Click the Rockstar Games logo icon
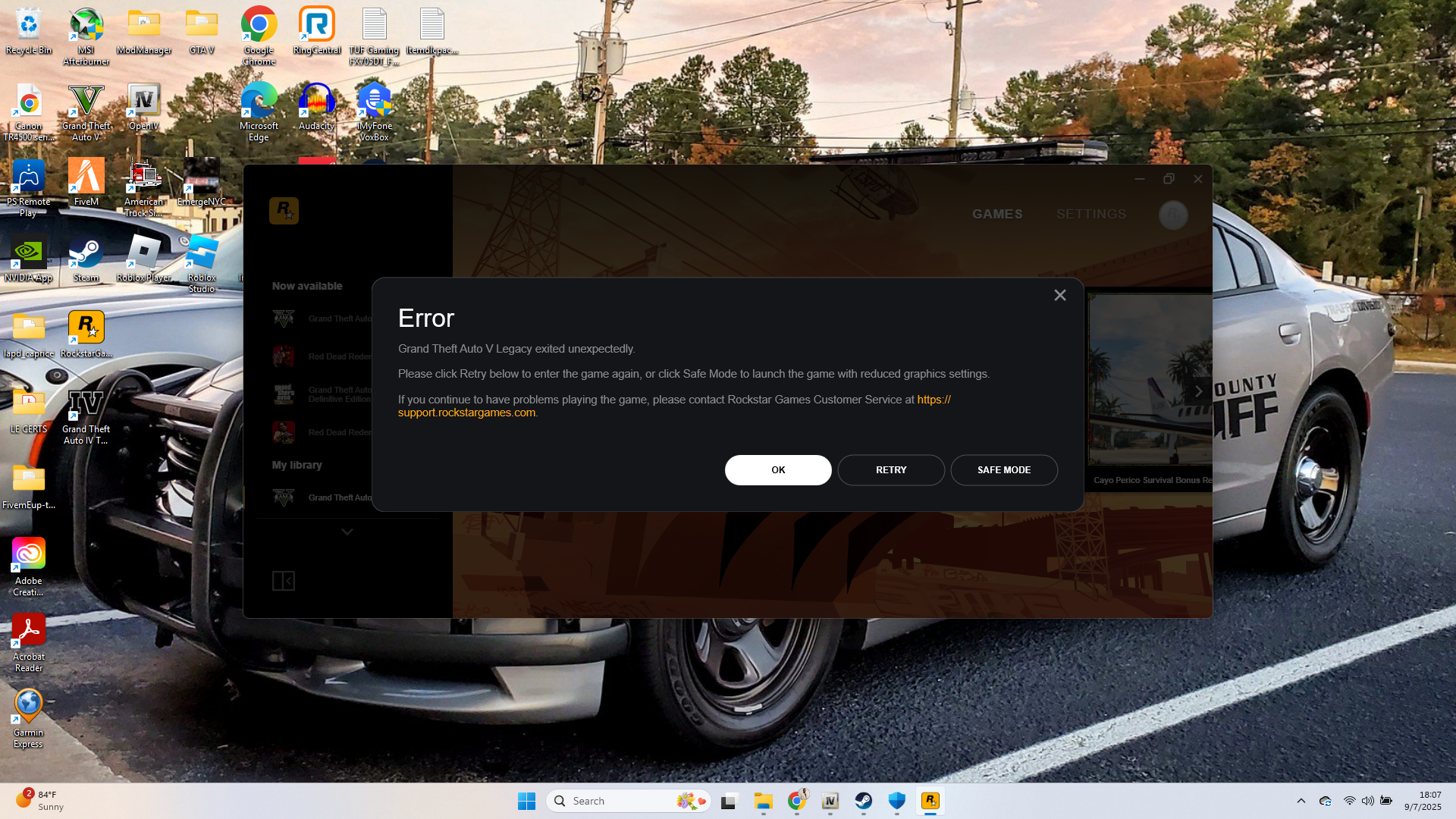 (x=284, y=211)
